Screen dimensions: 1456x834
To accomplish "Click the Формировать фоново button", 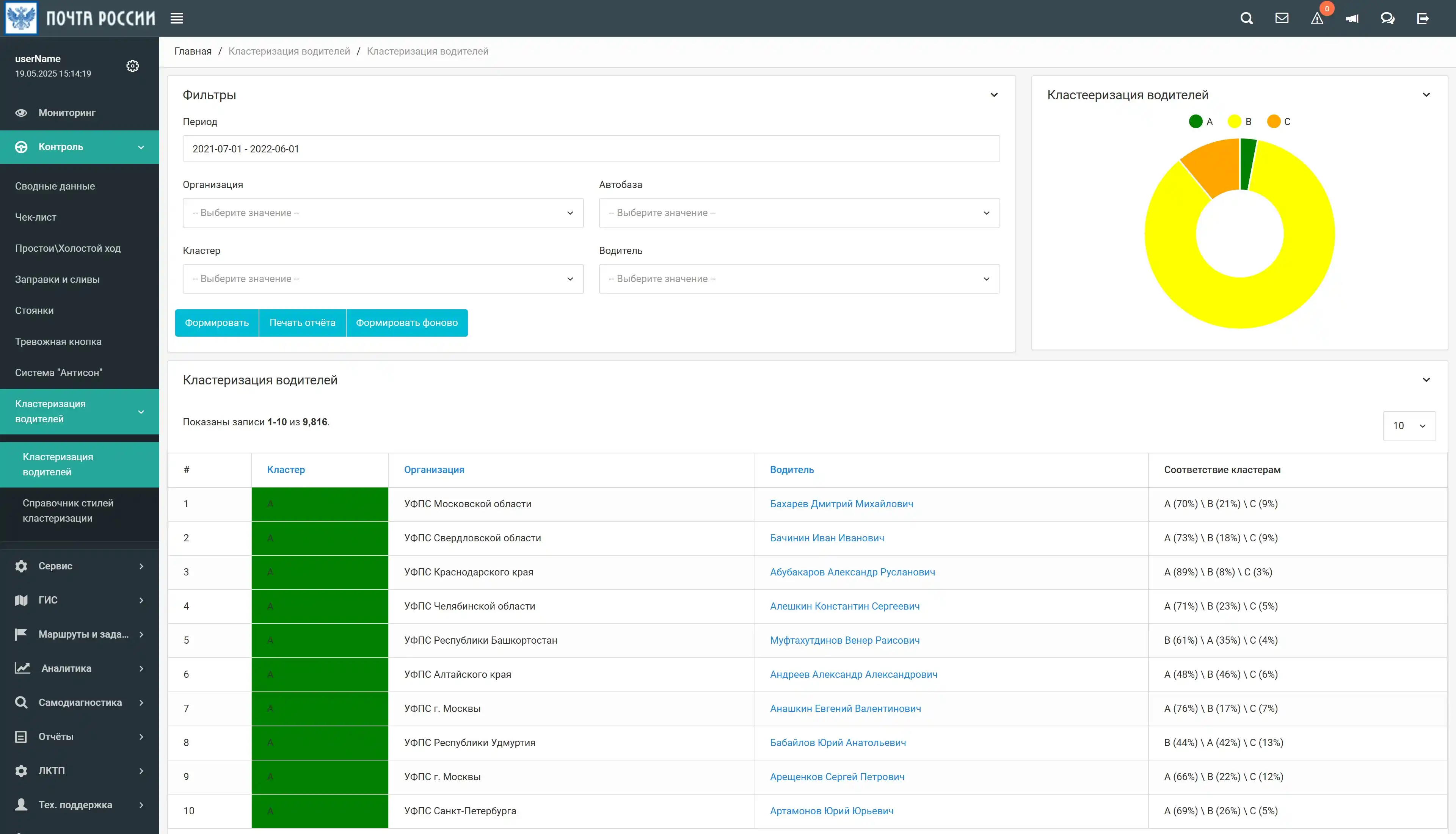I will (407, 323).
